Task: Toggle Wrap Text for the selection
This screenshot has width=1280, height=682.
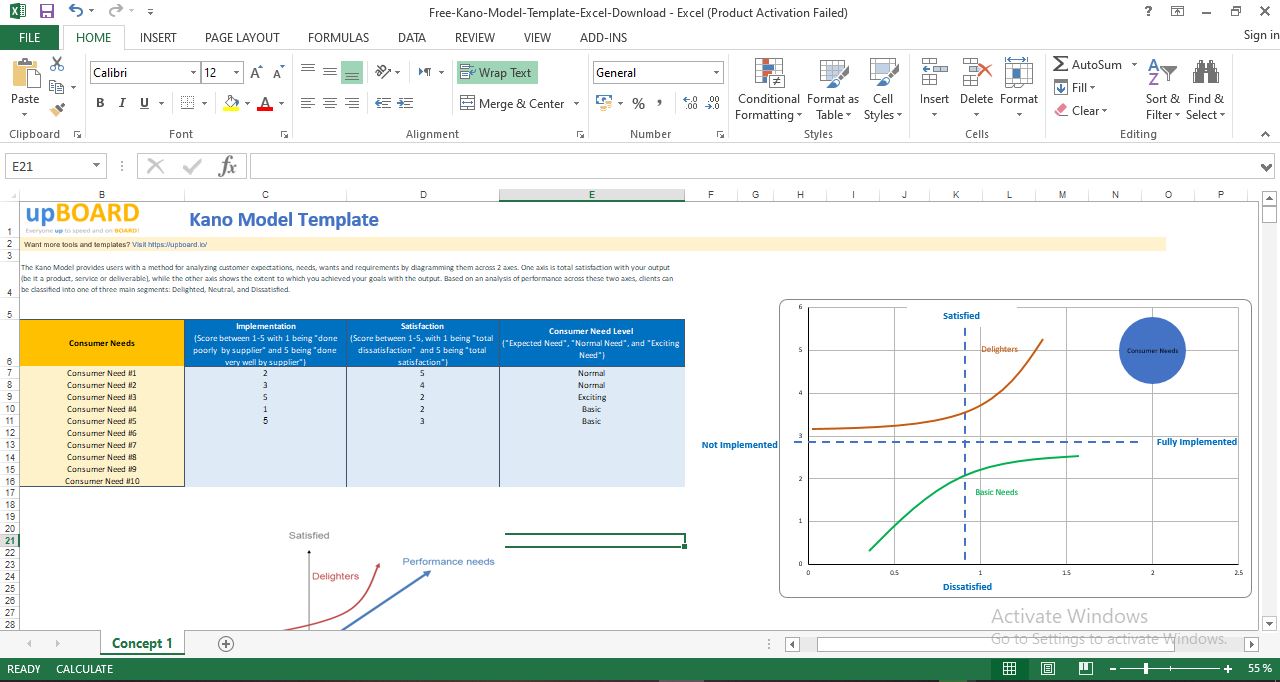Action: pyautogui.click(x=497, y=72)
